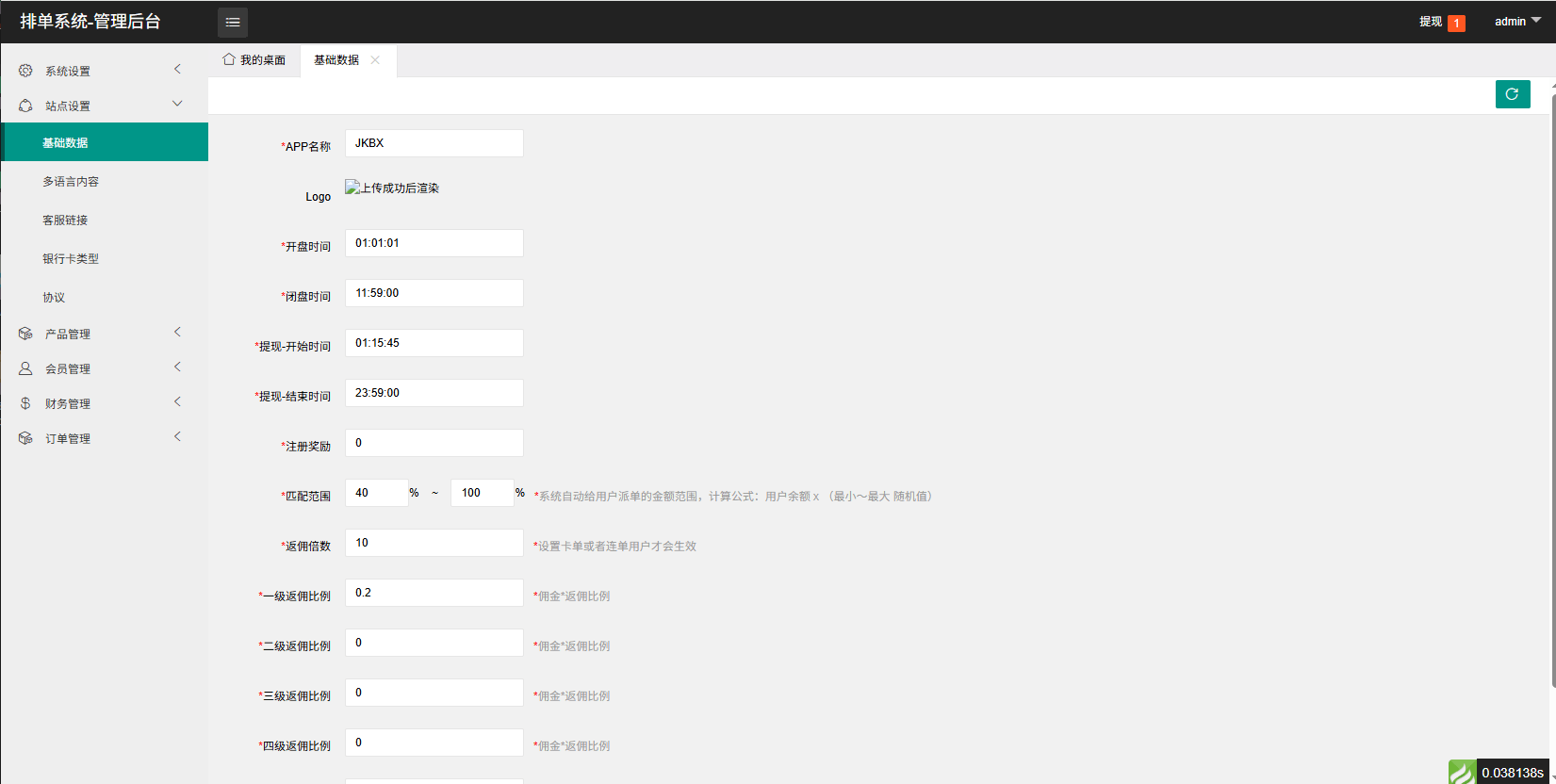The width and height of the screenshot is (1556, 784).
Task: Click the green debug icon at bottom right
Action: coord(1462,773)
